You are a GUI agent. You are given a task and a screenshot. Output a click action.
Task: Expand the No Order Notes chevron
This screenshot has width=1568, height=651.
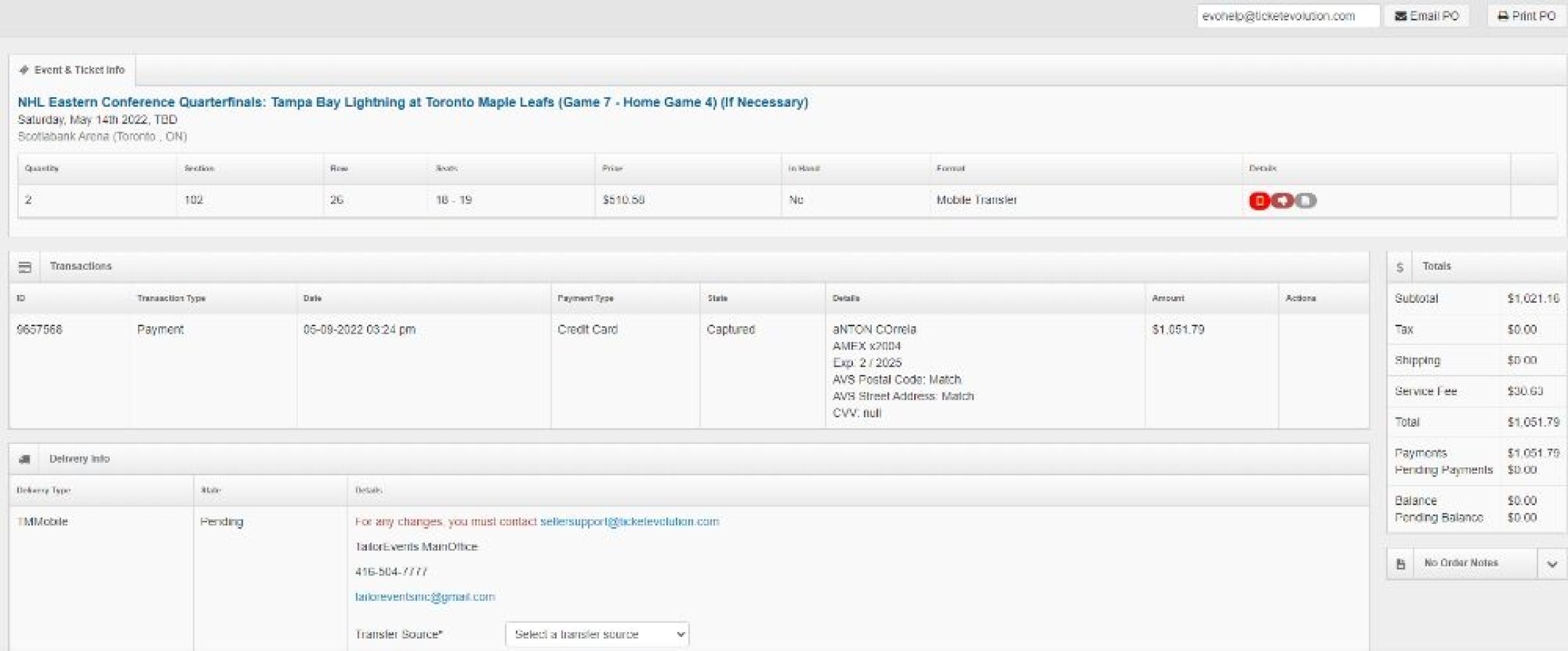(x=1552, y=564)
